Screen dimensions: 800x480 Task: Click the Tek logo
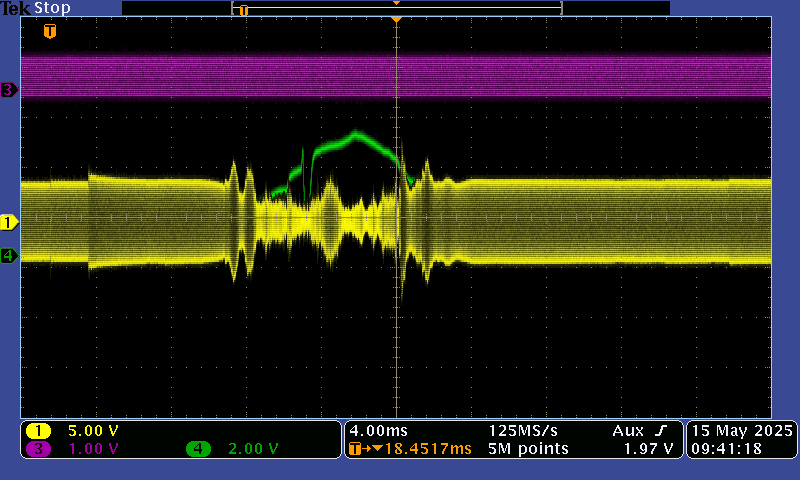(16, 8)
